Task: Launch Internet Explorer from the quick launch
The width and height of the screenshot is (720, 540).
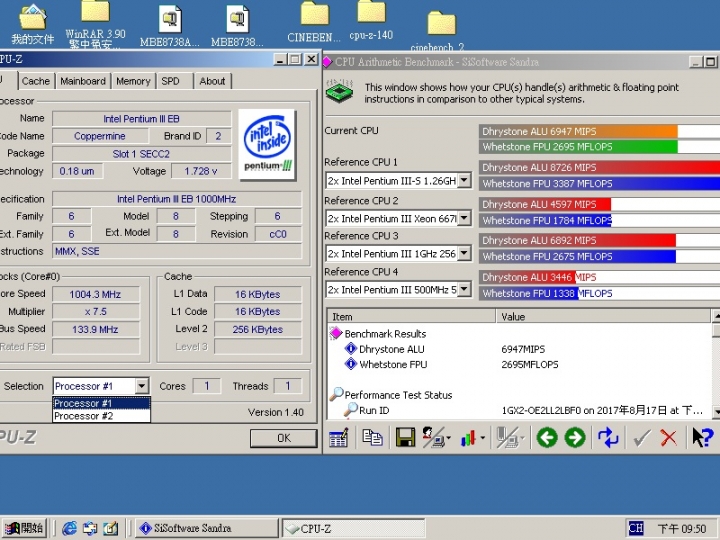Action: (x=69, y=528)
